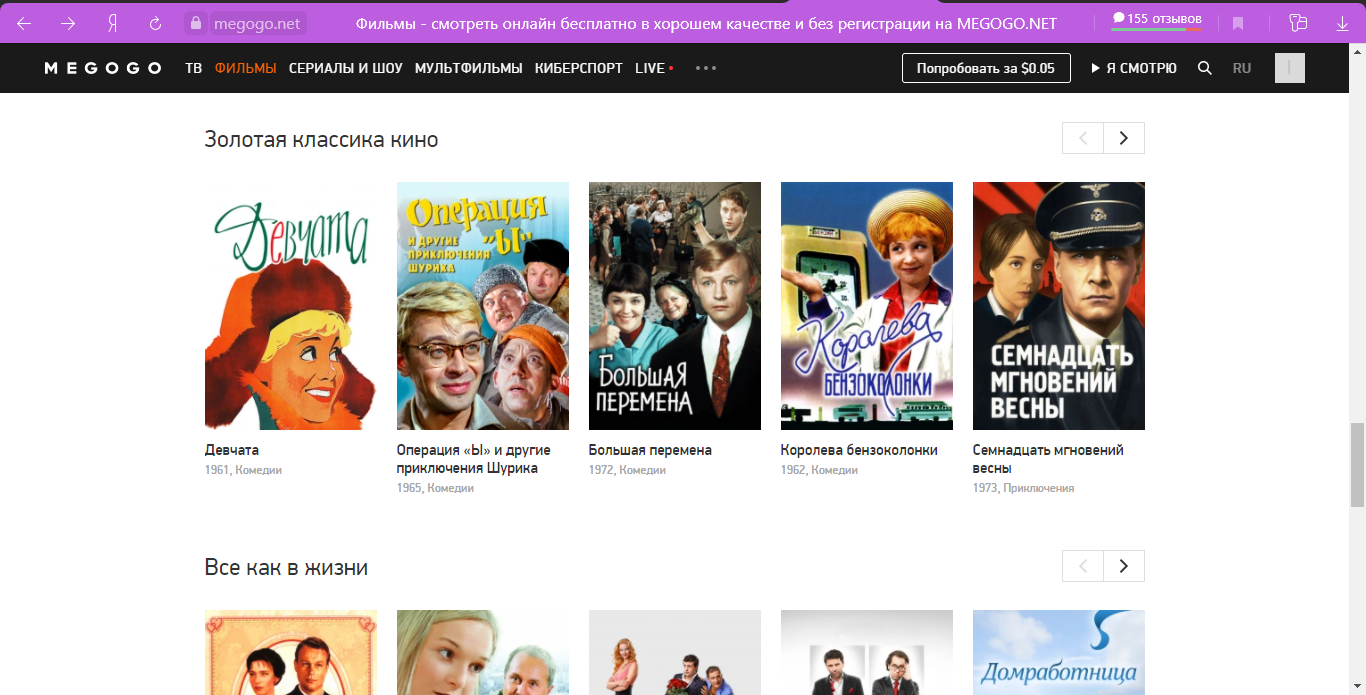Click the Королева бензоколонки title link
Image resolution: width=1366 pixels, height=695 pixels.
pos(859,450)
